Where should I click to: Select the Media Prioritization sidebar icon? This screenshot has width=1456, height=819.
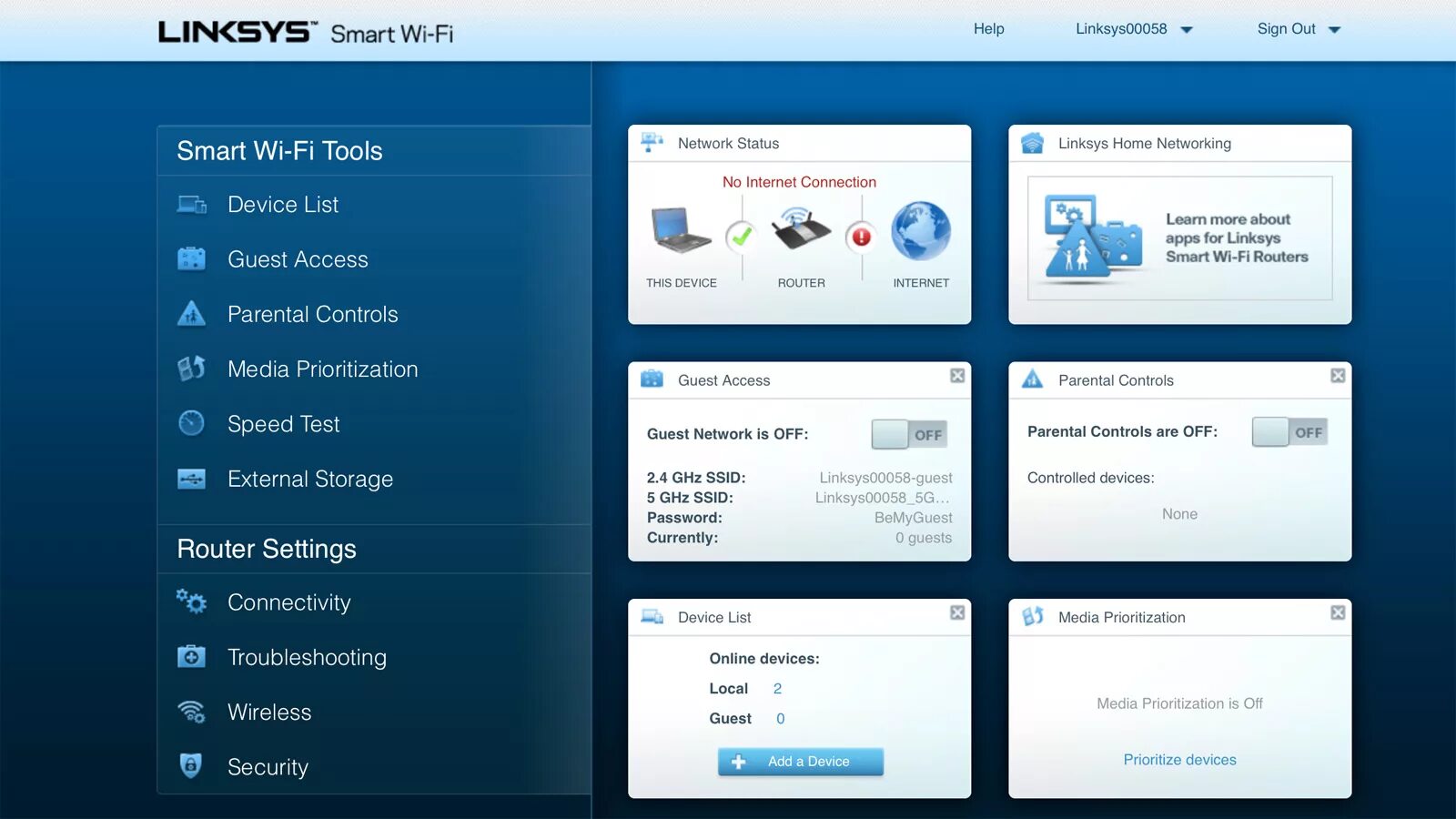click(x=191, y=369)
